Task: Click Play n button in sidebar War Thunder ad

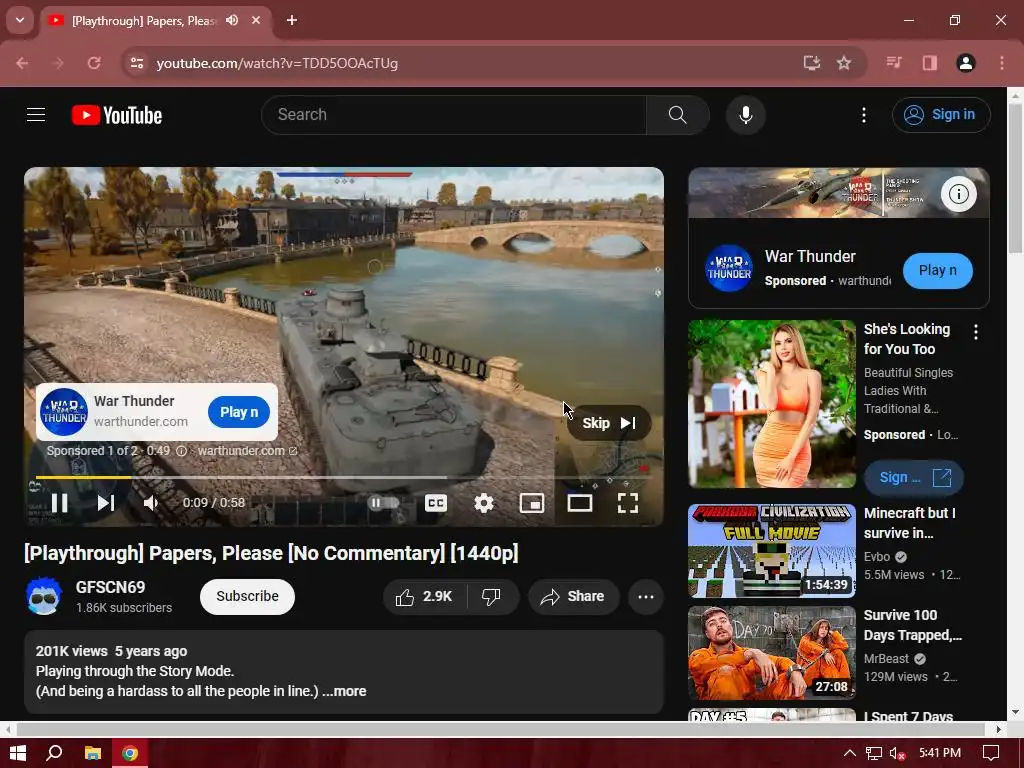Action: [937, 270]
